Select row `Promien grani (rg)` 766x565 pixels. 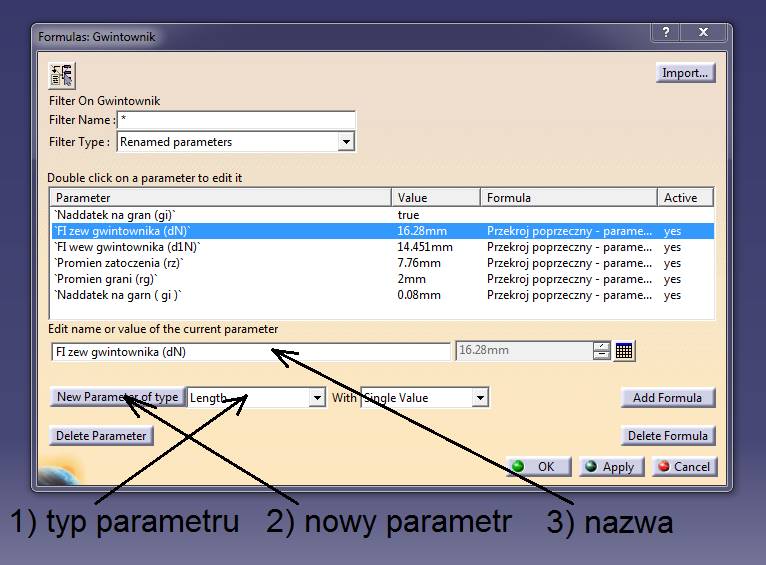[x=382, y=279]
